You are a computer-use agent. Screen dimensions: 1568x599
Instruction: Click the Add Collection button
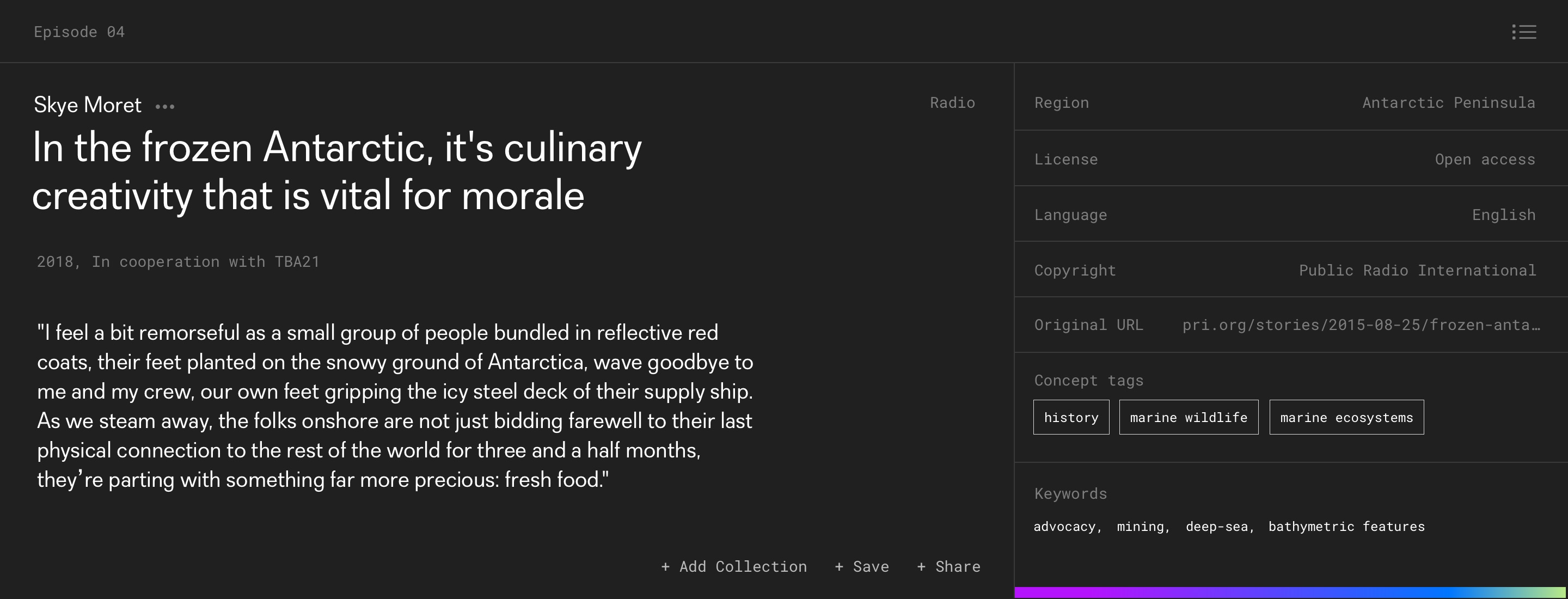click(x=734, y=567)
